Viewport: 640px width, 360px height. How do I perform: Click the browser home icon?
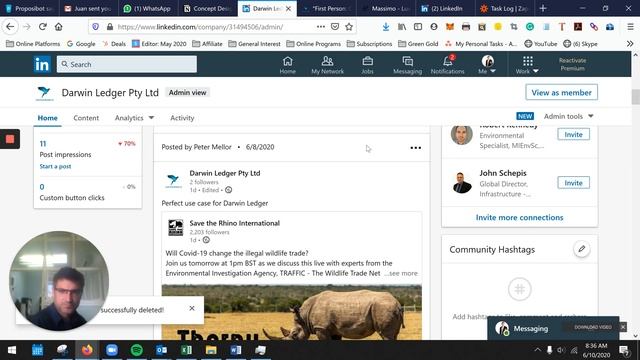tap(59, 27)
